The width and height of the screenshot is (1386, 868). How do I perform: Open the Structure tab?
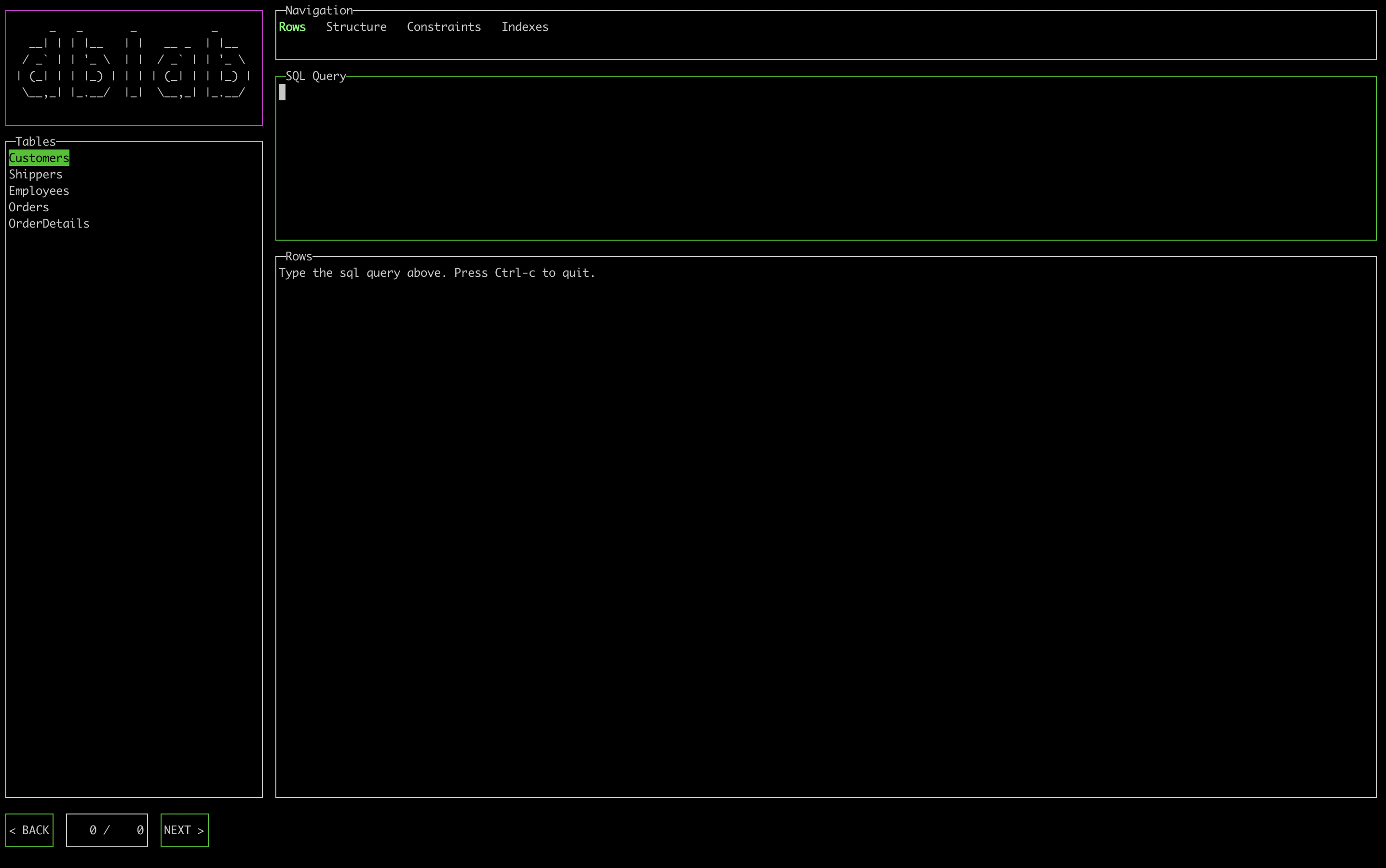coord(356,27)
